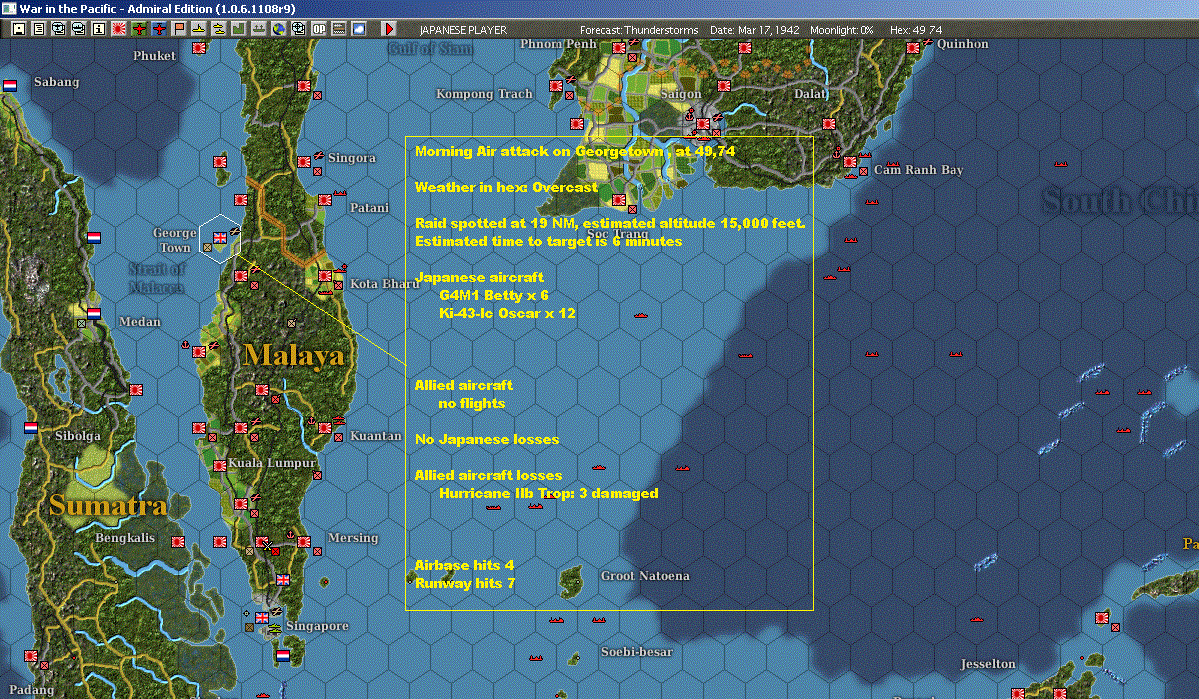Select the Japanese base marker at Dalat
This screenshot has width=1199, height=699.
(x=829, y=124)
